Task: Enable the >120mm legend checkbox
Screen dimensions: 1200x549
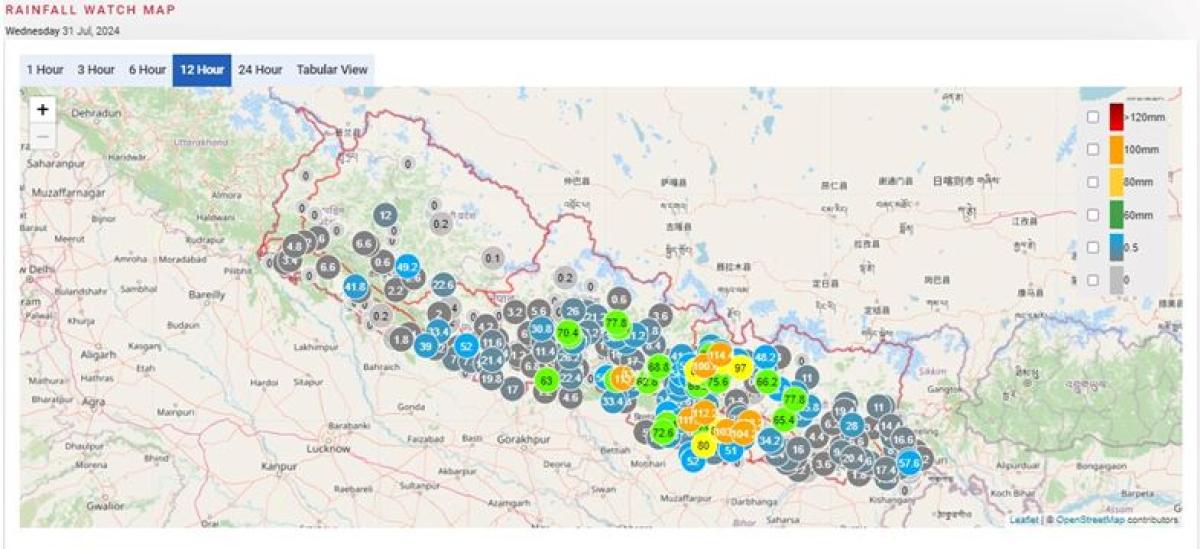Action: pyautogui.click(x=1093, y=117)
